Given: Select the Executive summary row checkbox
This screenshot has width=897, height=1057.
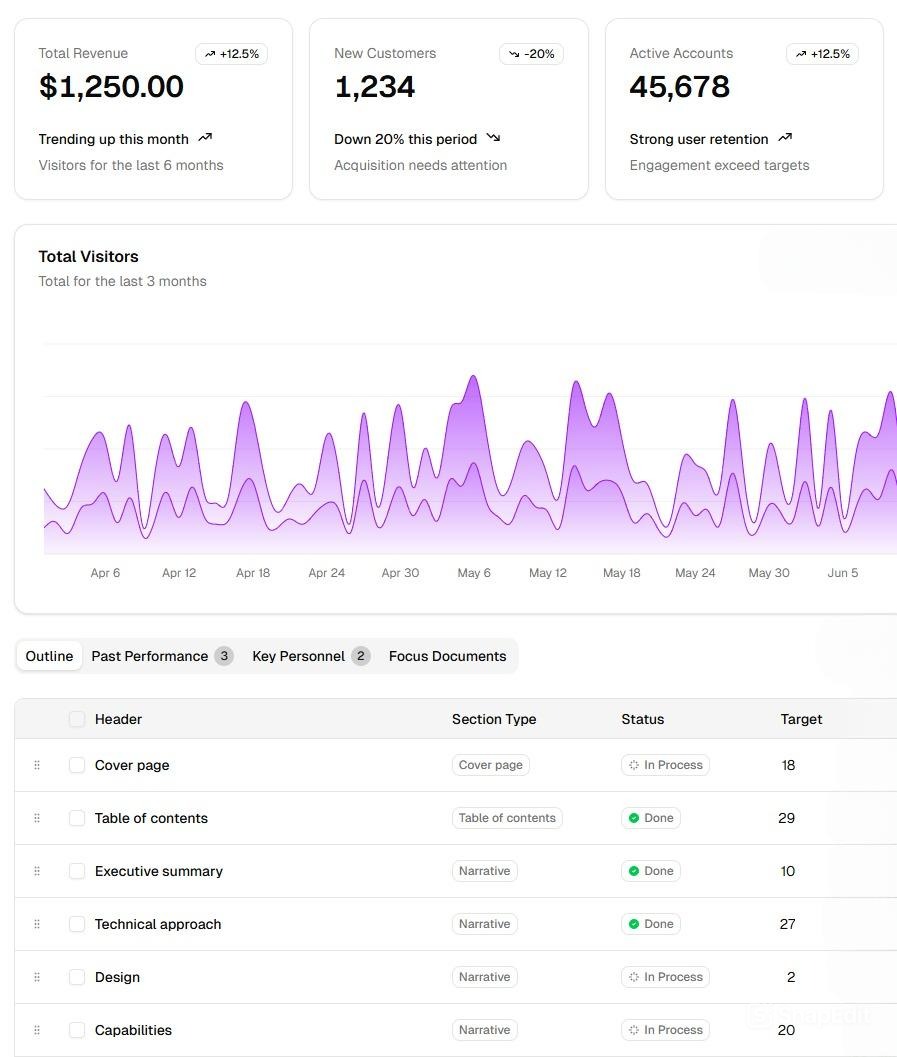Looking at the screenshot, I should click(77, 871).
